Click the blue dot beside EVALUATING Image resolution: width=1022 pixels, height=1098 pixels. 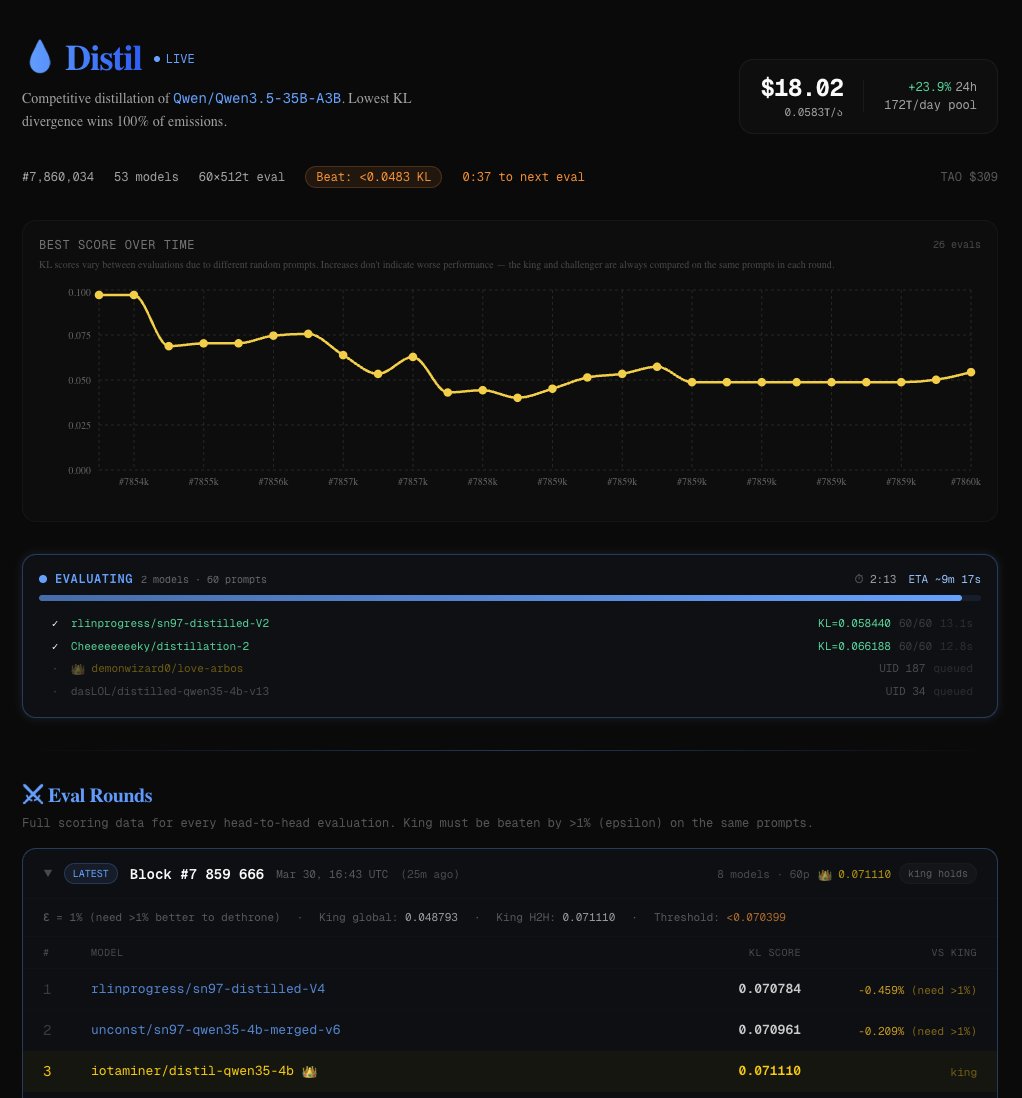click(x=43, y=579)
